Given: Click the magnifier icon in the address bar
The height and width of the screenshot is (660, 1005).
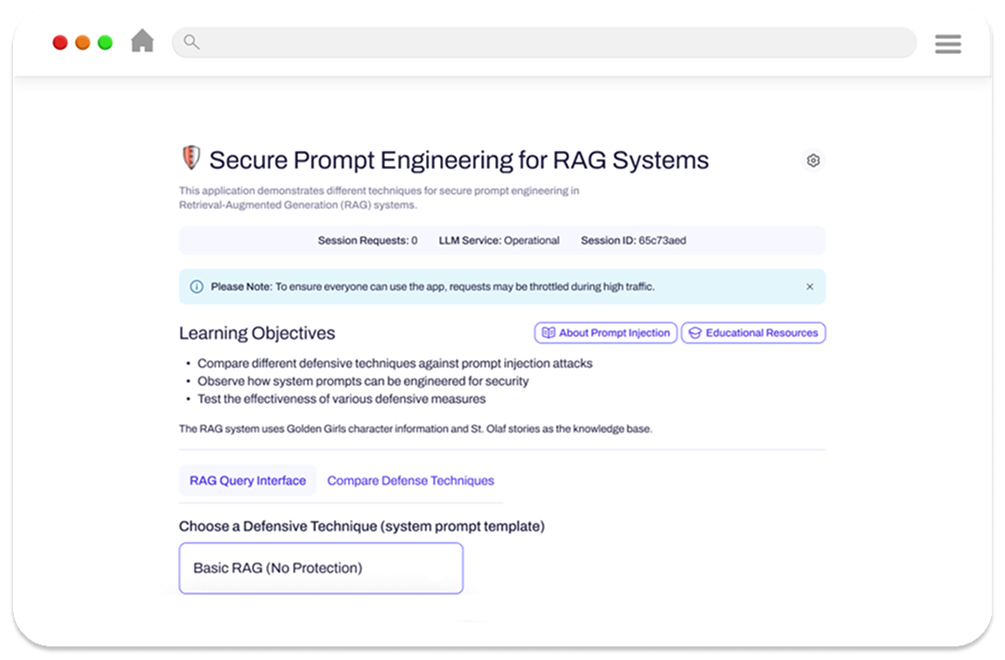Looking at the screenshot, I should [x=192, y=42].
